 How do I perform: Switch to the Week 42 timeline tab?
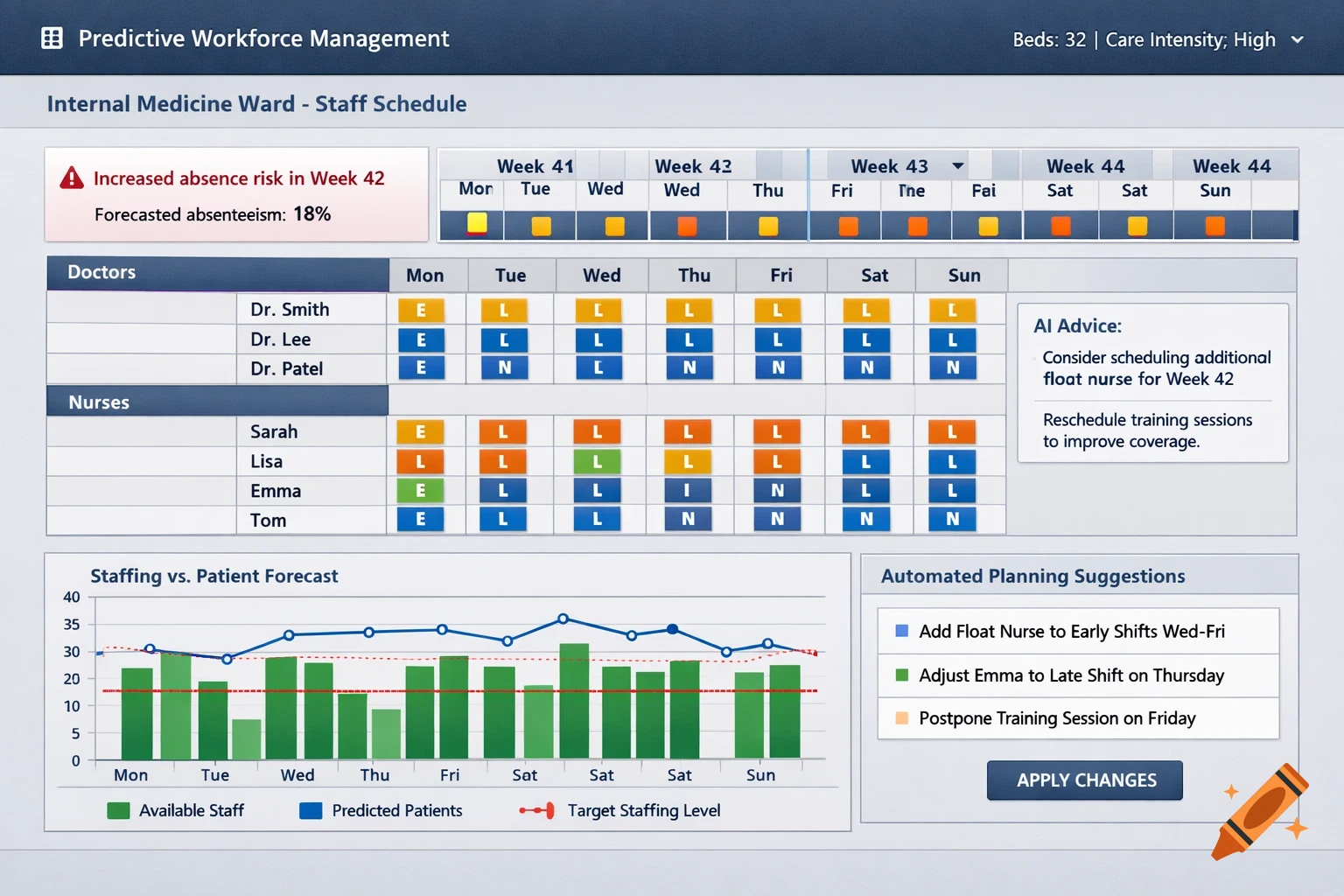pos(694,165)
